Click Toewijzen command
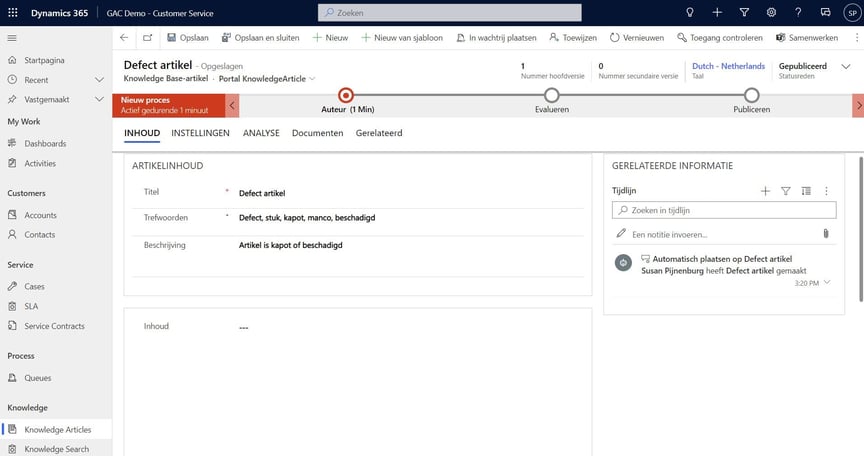This screenshot has width=864, height=456. pyautogui.click(x=573, y=37)
